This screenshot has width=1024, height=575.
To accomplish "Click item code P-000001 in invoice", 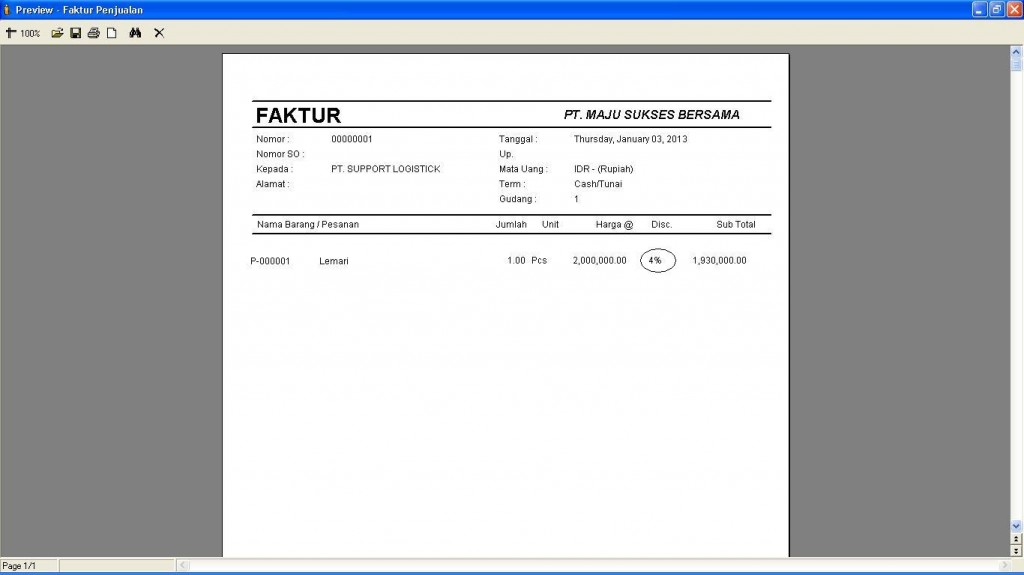I will tap(270, 261).
